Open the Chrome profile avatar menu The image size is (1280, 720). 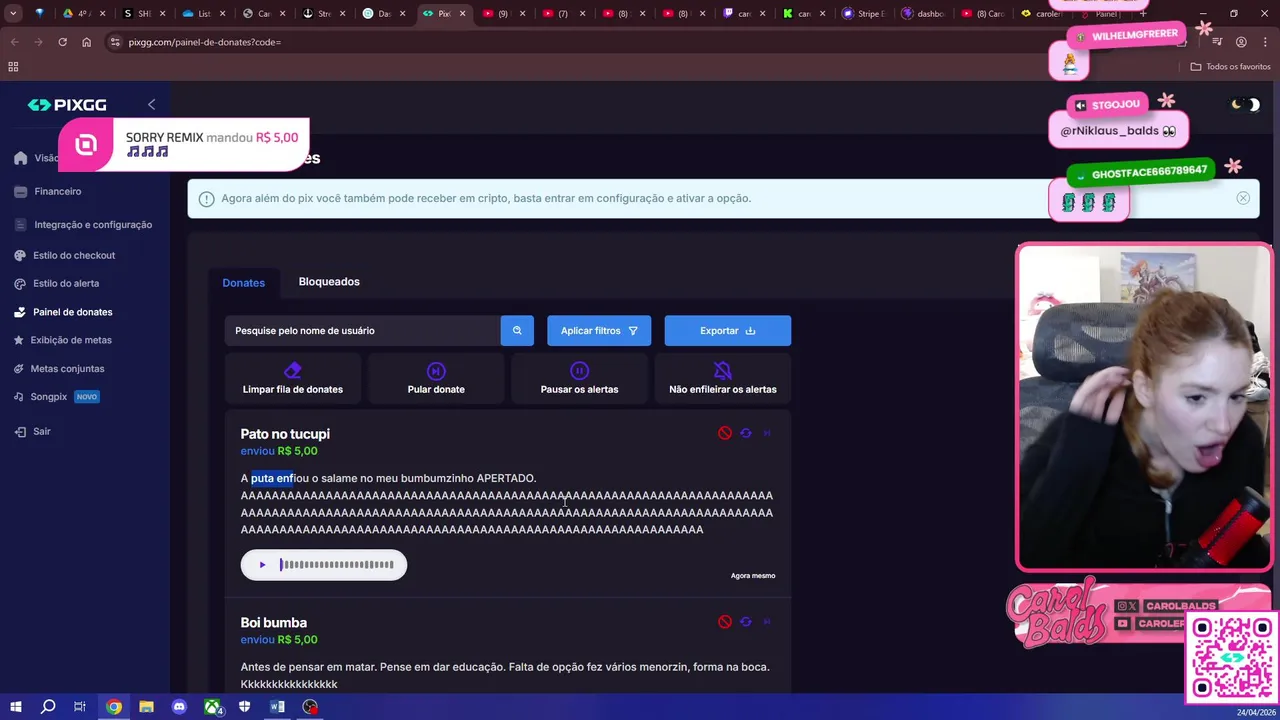tap(1241, 42)
